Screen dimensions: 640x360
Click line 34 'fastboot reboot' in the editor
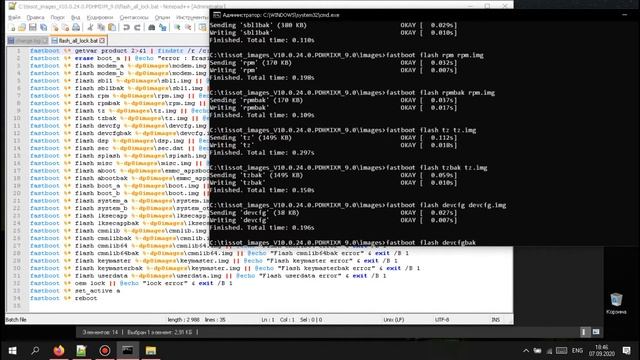click(x=64, y=298)
